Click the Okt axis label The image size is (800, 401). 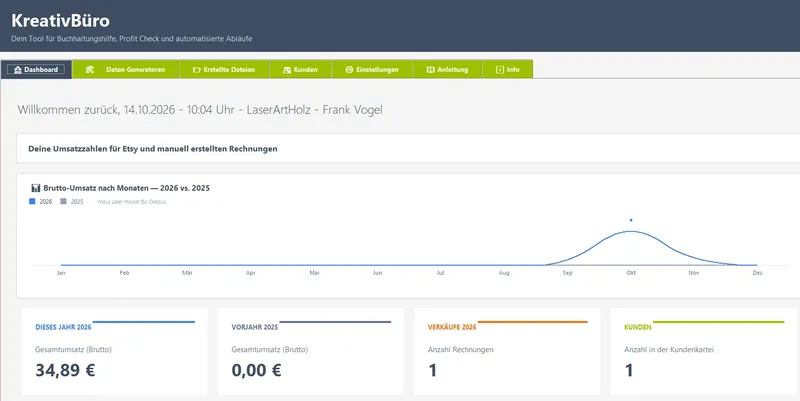(x=631, y=273)
